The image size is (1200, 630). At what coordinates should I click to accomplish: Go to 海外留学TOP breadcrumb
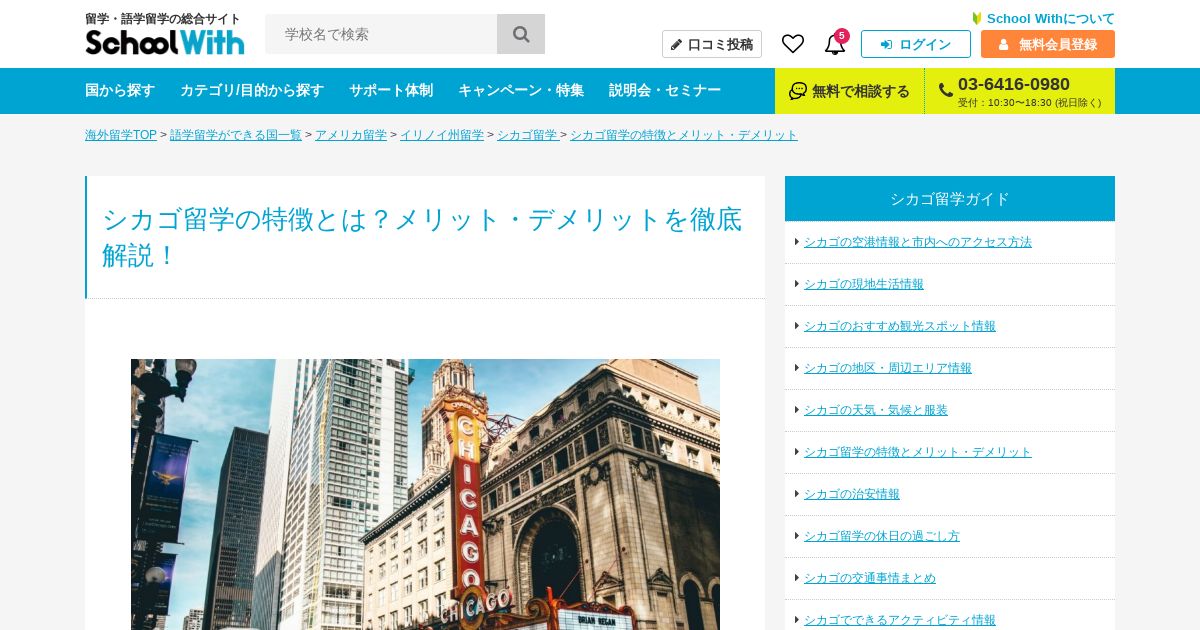click(x=121, y=135)
